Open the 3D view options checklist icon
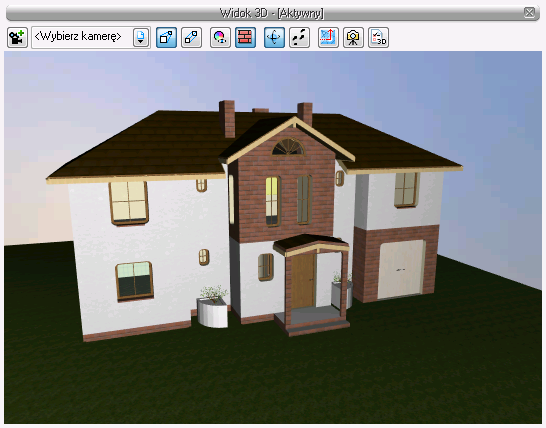The height and width of the screenshot is (428, 546). (x=378, y=37)
